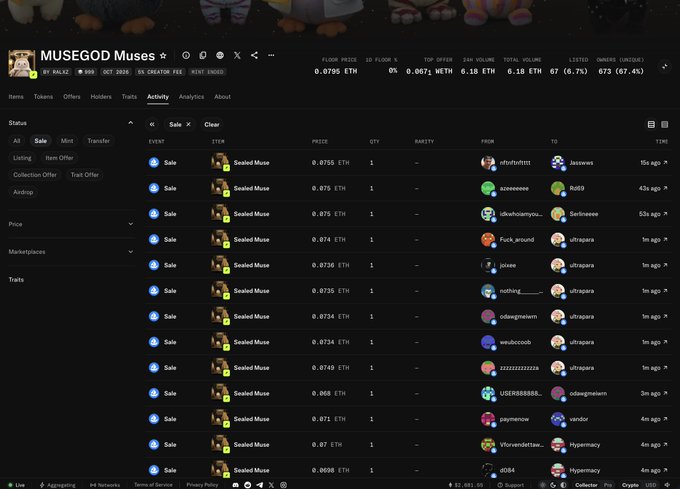Toggle the Mint status filter
Viewport: 680px width, 489px height.
[67, 141]
